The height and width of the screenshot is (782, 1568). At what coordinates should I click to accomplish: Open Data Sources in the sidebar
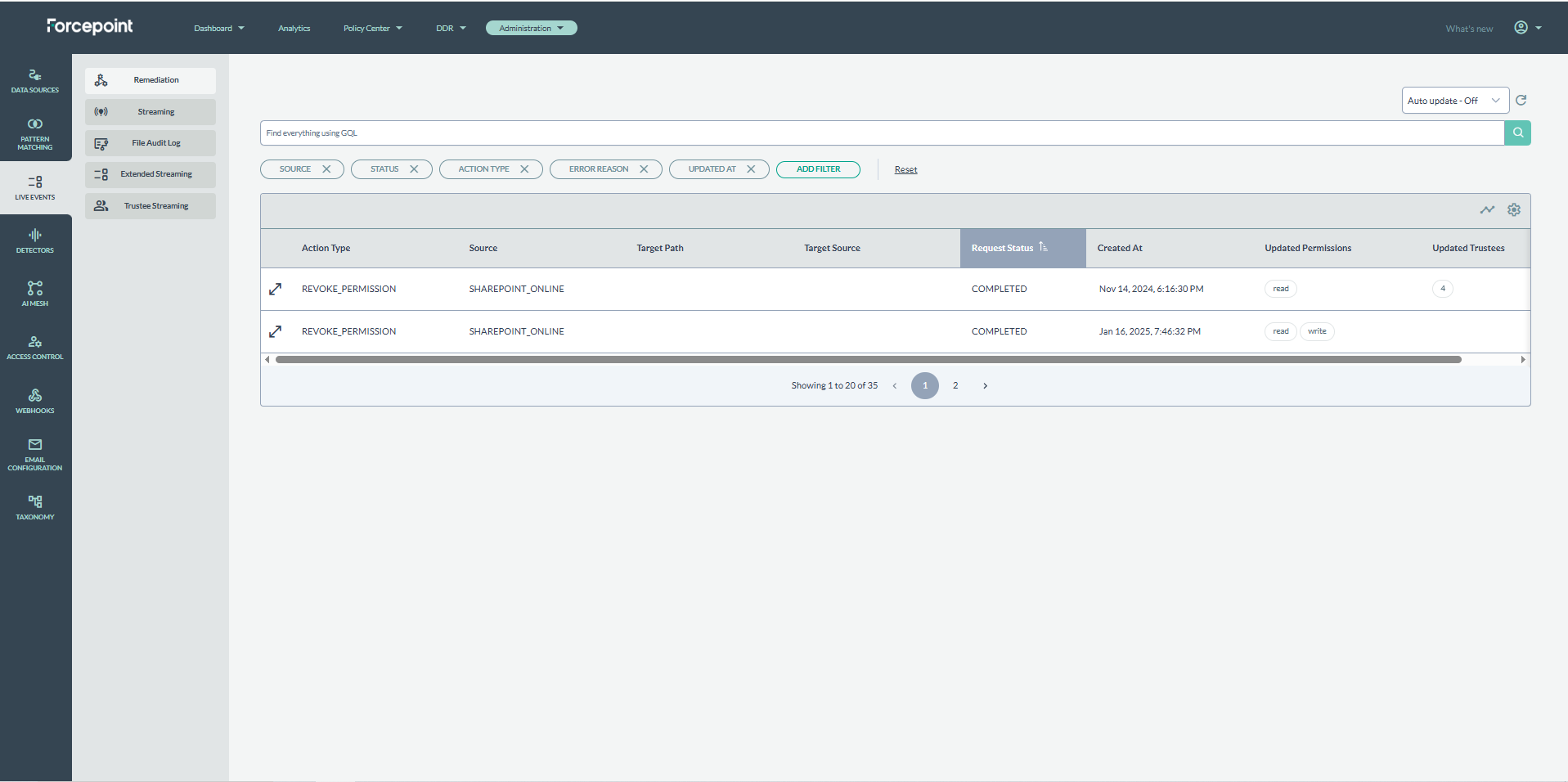point(35,80)
